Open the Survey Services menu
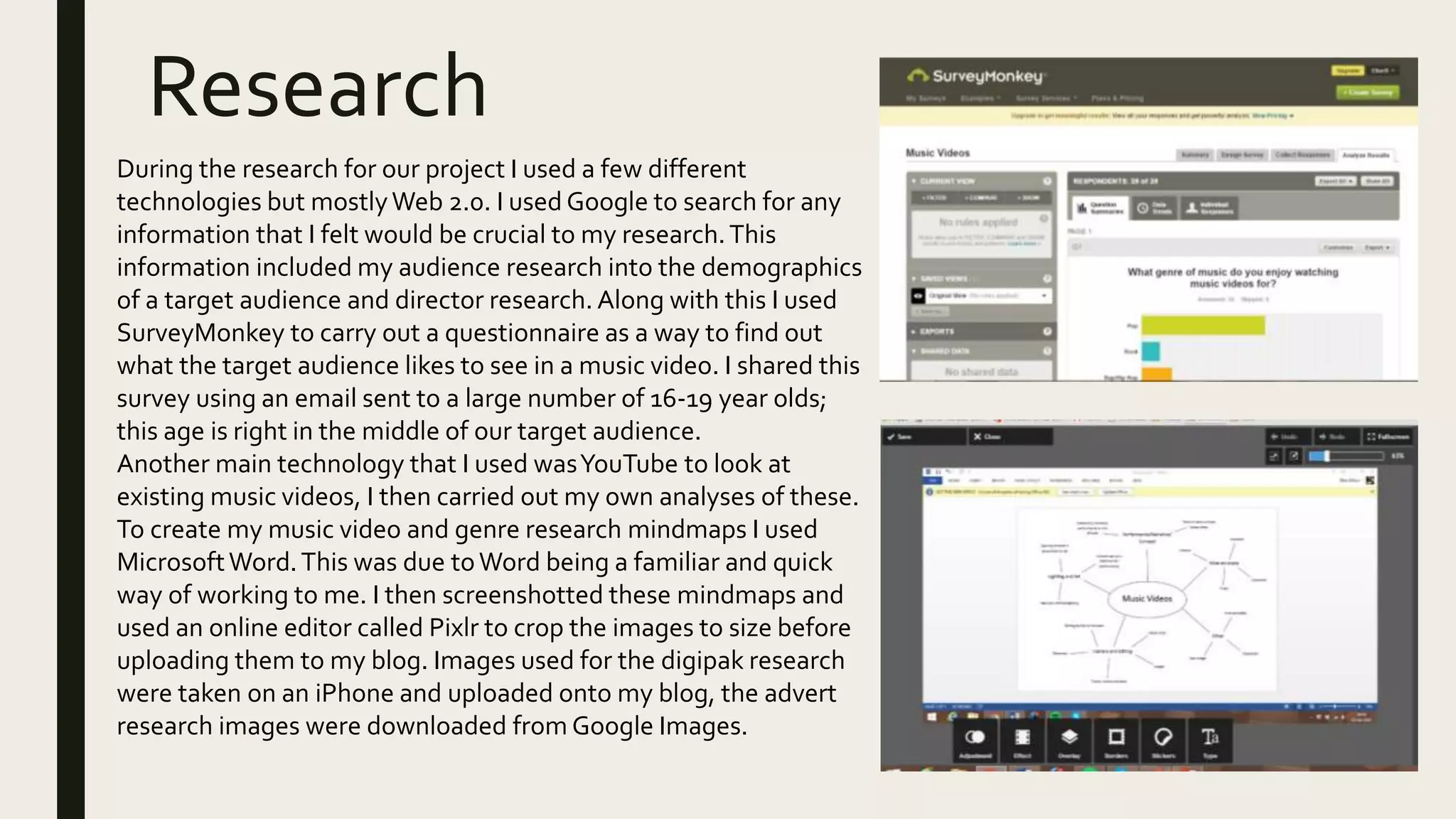1456x819 pixels. tap(1046, 98)
